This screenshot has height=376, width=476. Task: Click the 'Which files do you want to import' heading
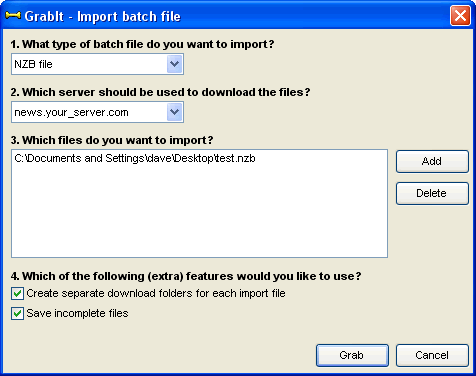click(112, 140)
